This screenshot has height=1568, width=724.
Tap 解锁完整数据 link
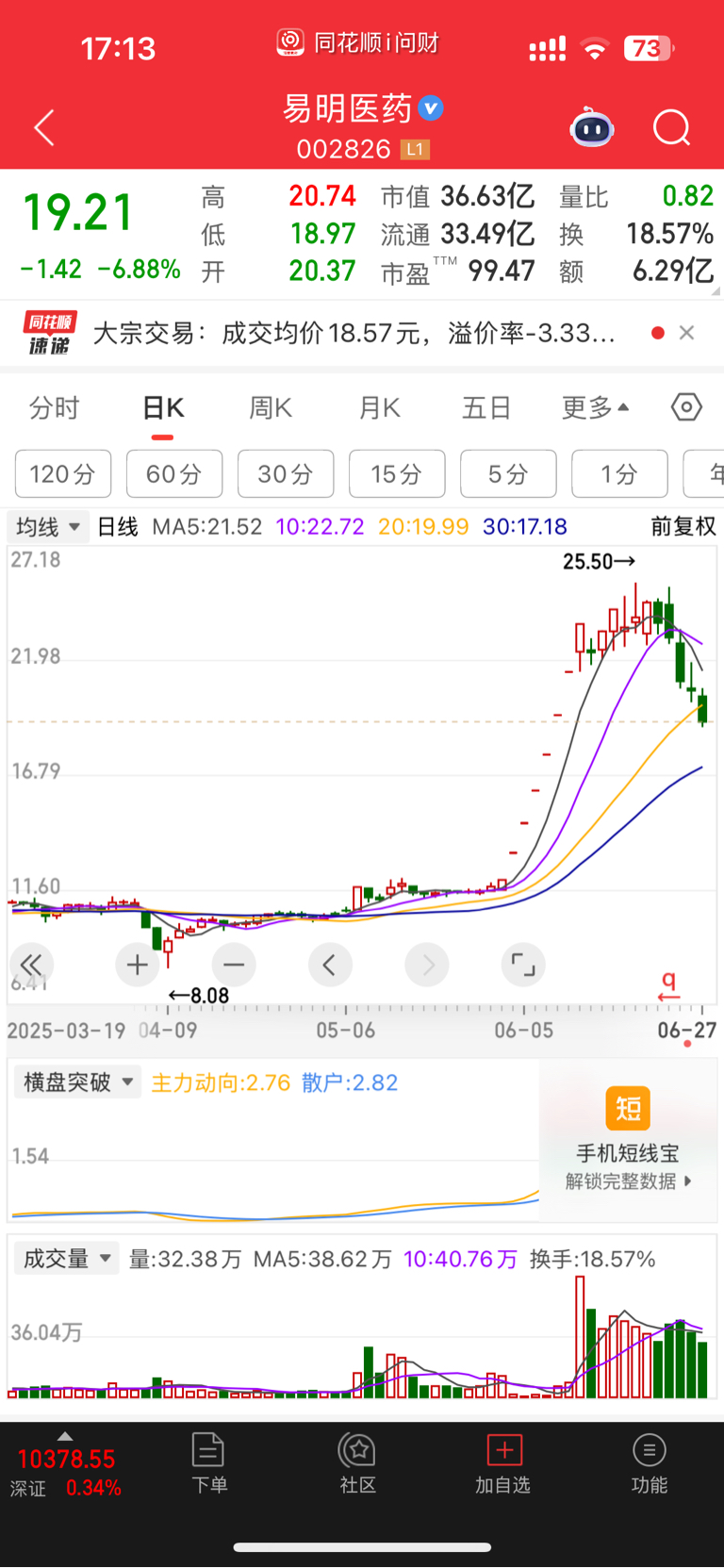(628, 1180)
